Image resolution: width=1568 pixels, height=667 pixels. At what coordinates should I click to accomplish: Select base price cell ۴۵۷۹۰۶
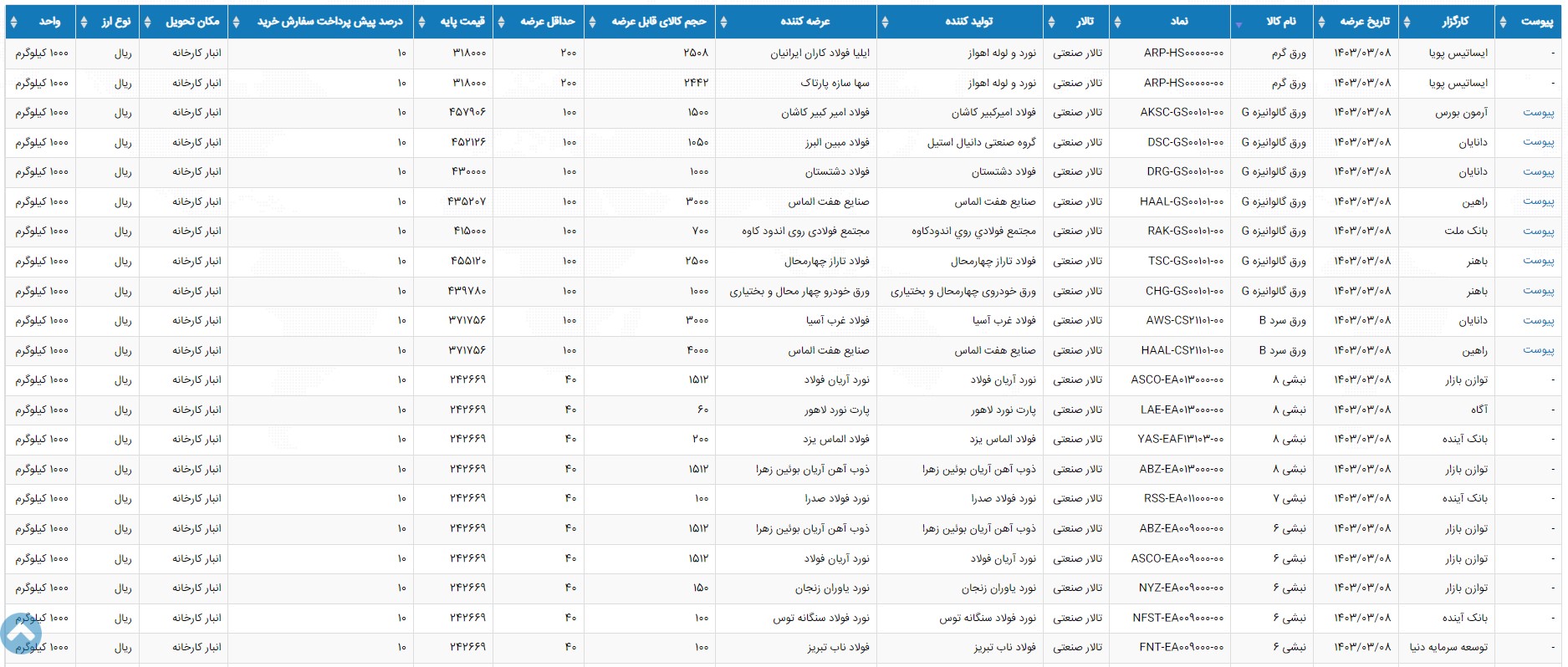pyautogui.click(x=453, y=112)
